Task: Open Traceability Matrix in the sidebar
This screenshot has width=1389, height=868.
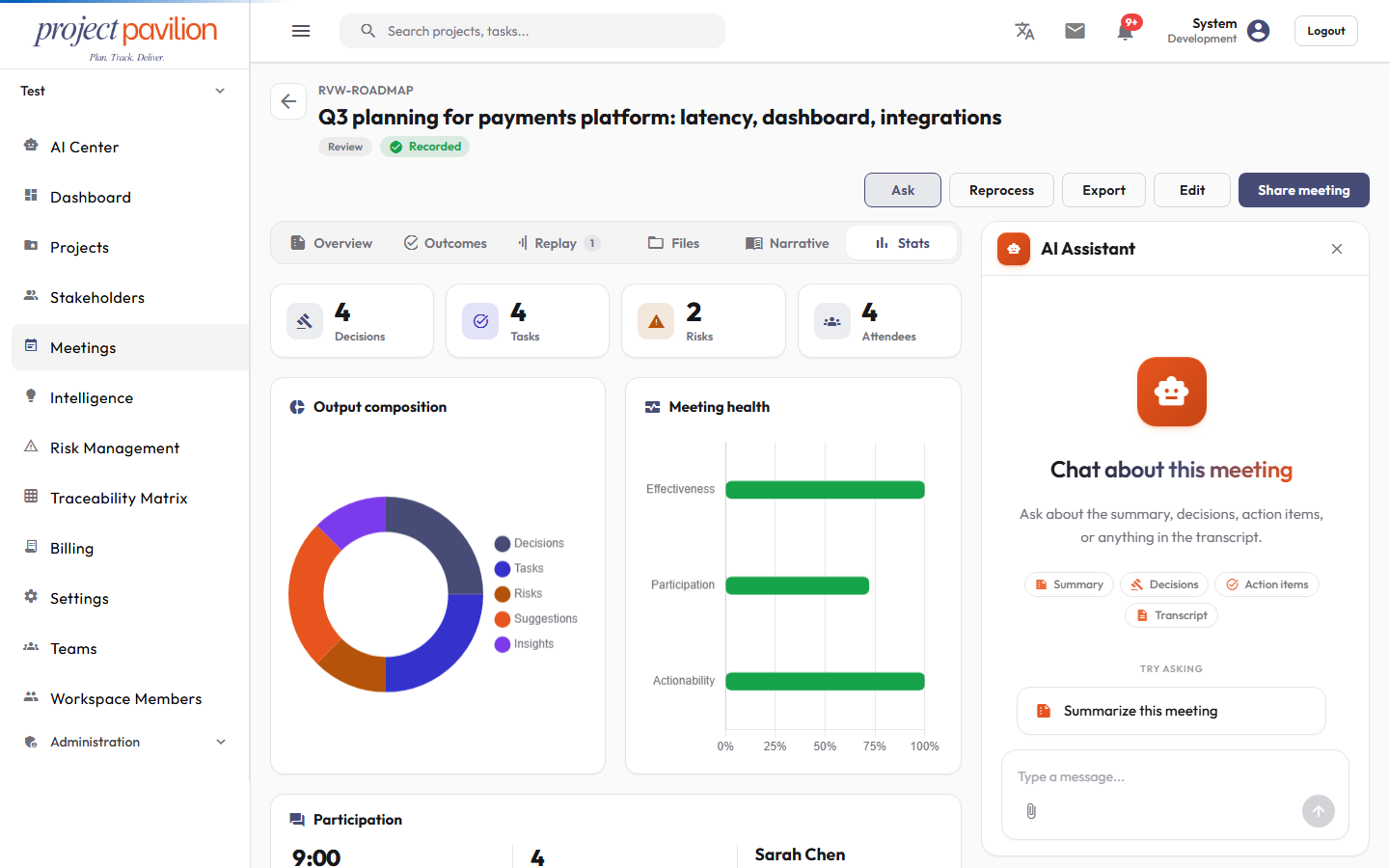Action: [130, 498]
